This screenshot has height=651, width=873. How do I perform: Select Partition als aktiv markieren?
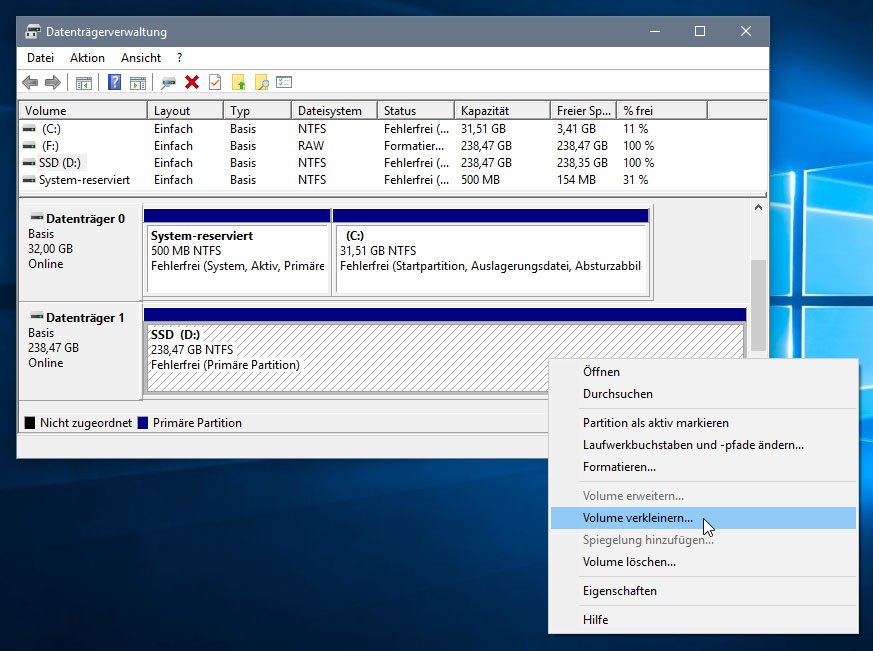pos(703,423)
